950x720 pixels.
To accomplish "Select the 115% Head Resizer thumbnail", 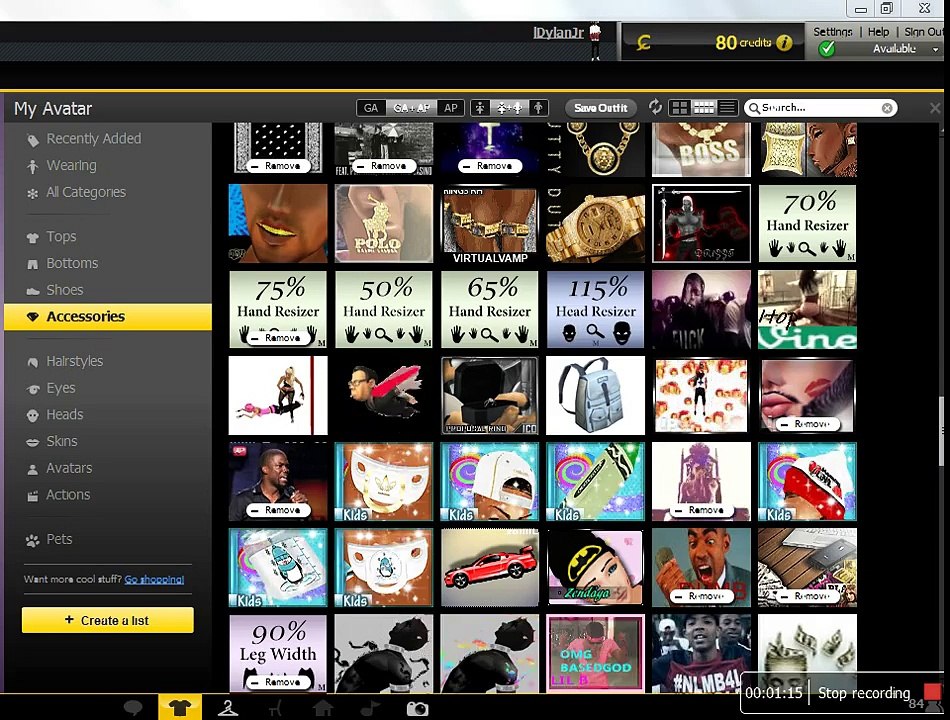I will tap(595, 309).
